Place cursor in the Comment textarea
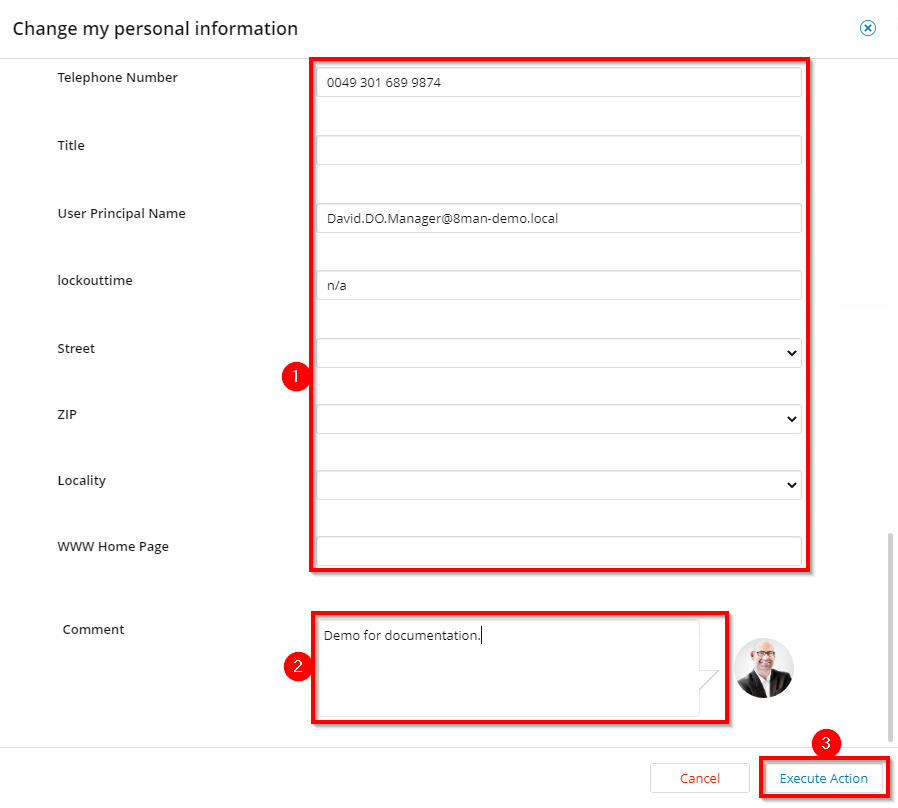This screenshot has height=808, width=898. (510, 665)
